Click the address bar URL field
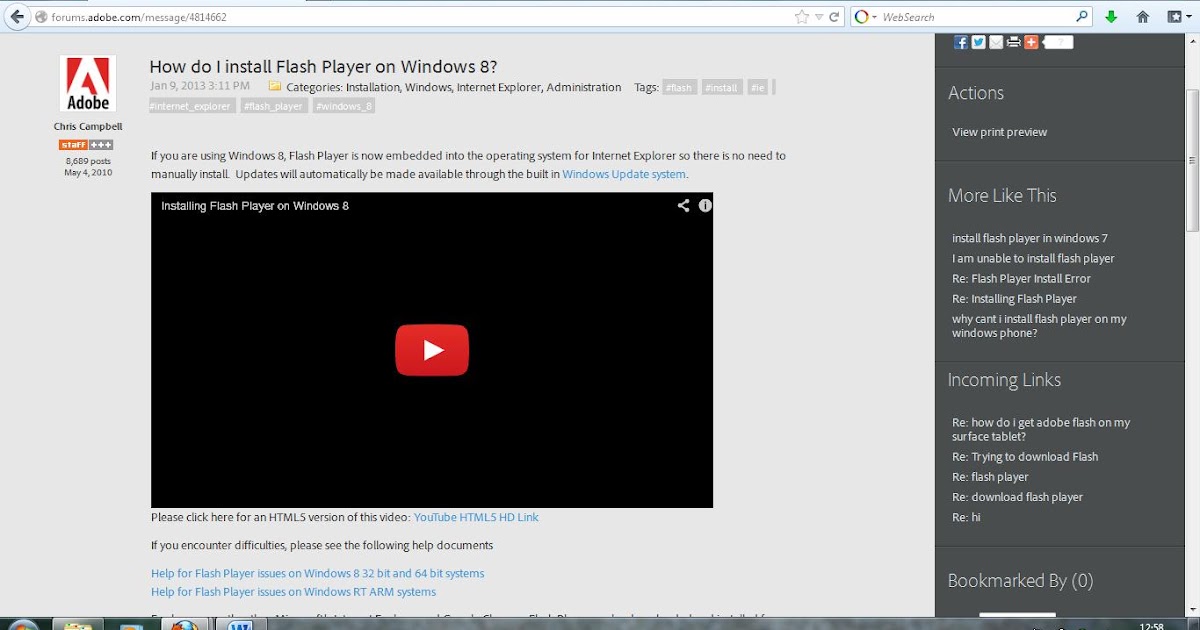This screenshot has height=630, width=1200. tap(420, 17)
